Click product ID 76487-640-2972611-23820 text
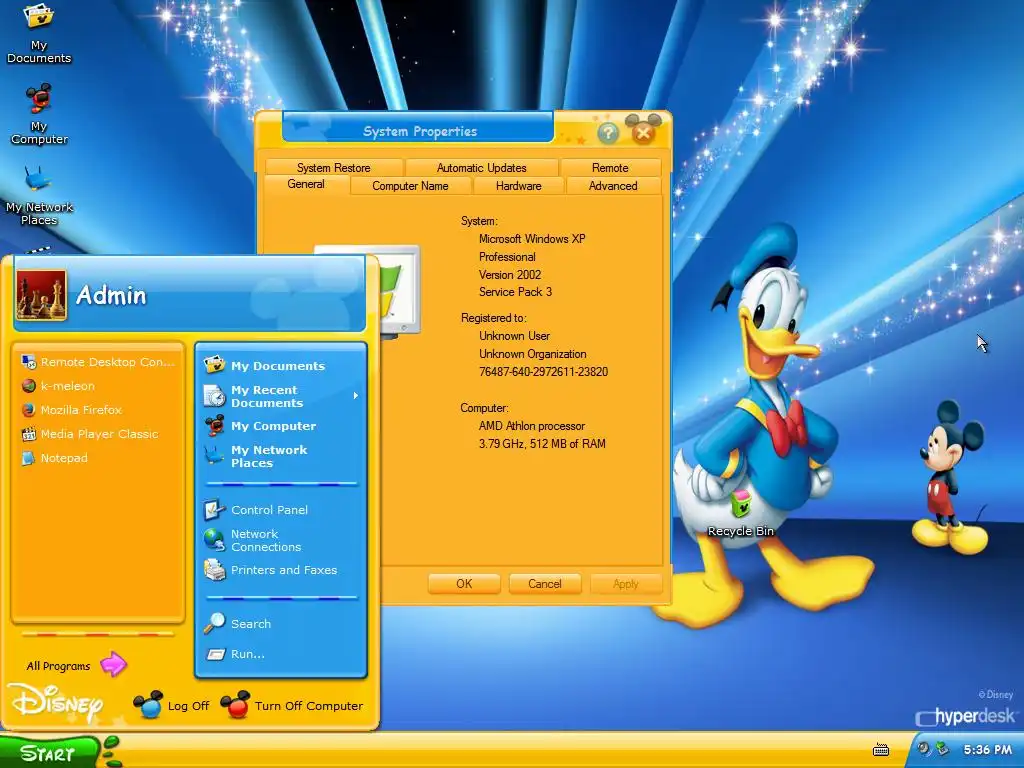Viewport: 1024px width, 768px height. [x=543, y=372]
